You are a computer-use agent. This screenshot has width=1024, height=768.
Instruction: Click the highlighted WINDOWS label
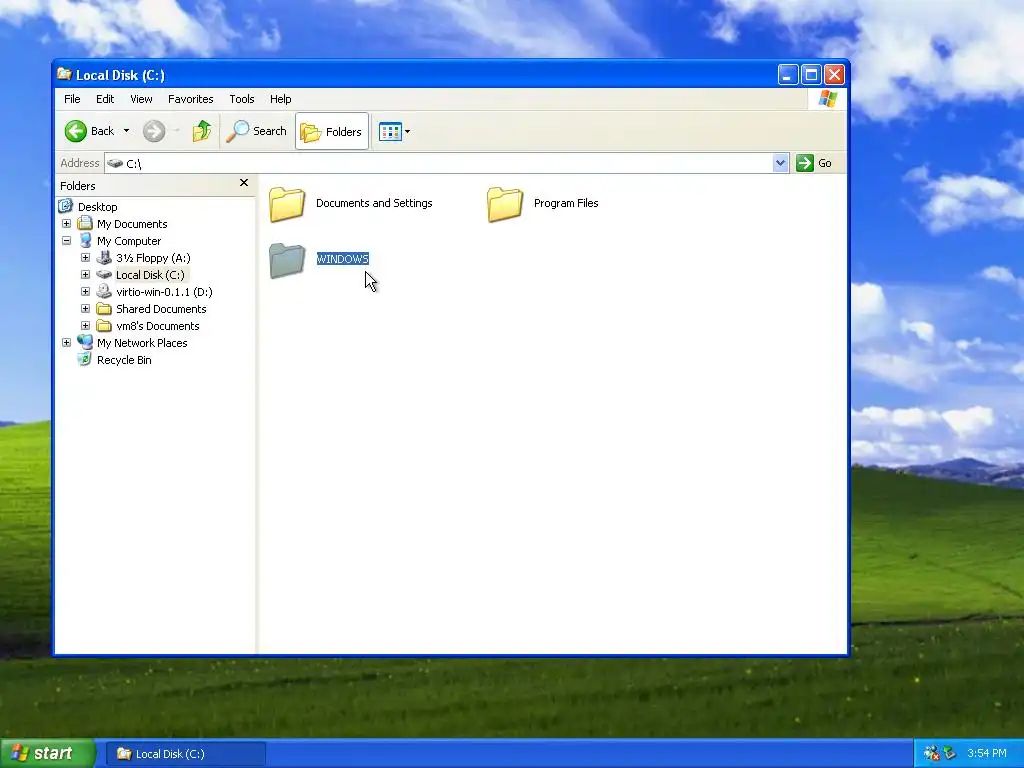coord(343,259)
